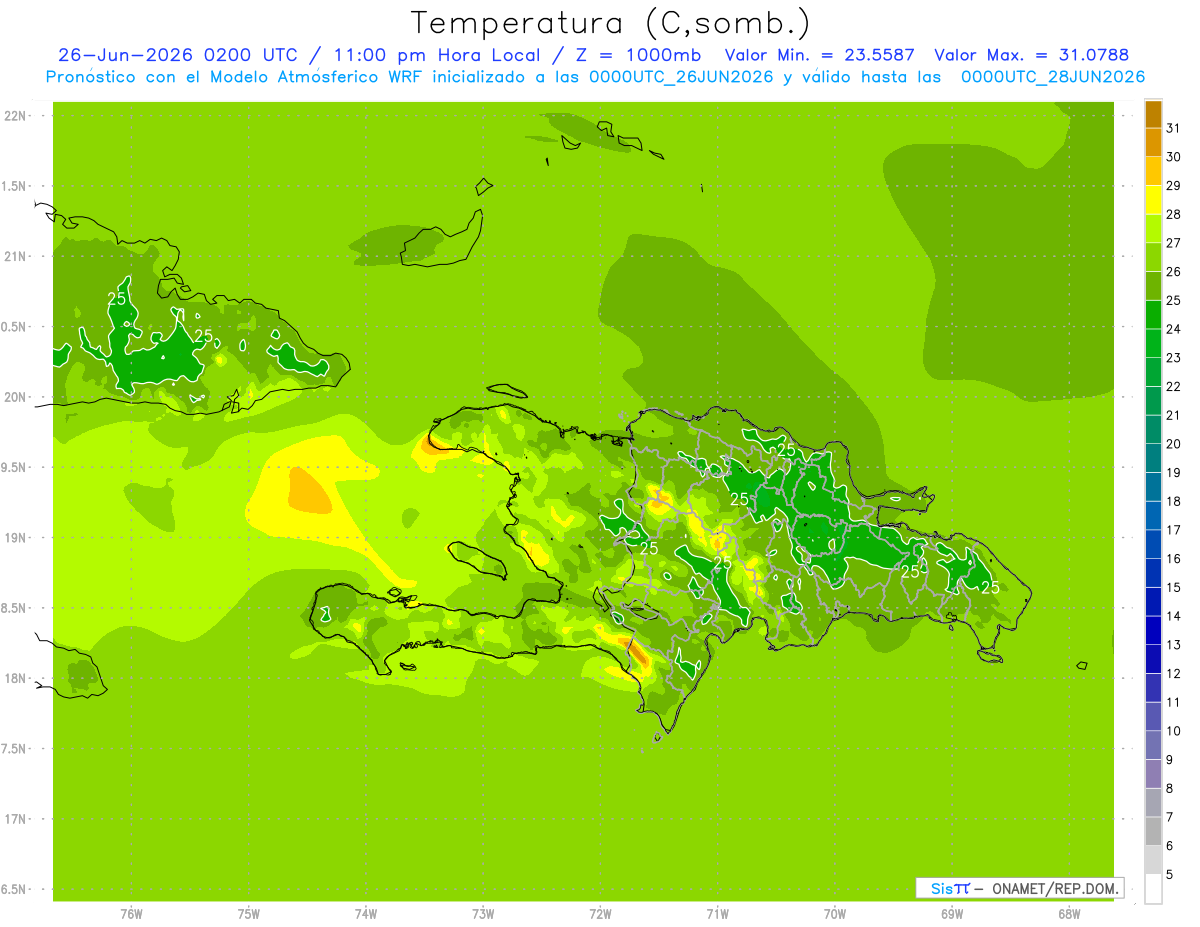The height and width of the screenshot is (927, 1200).
Task: Click the '71W' longitude axis label
Action: pyautogui.click(x=717, y=914)
